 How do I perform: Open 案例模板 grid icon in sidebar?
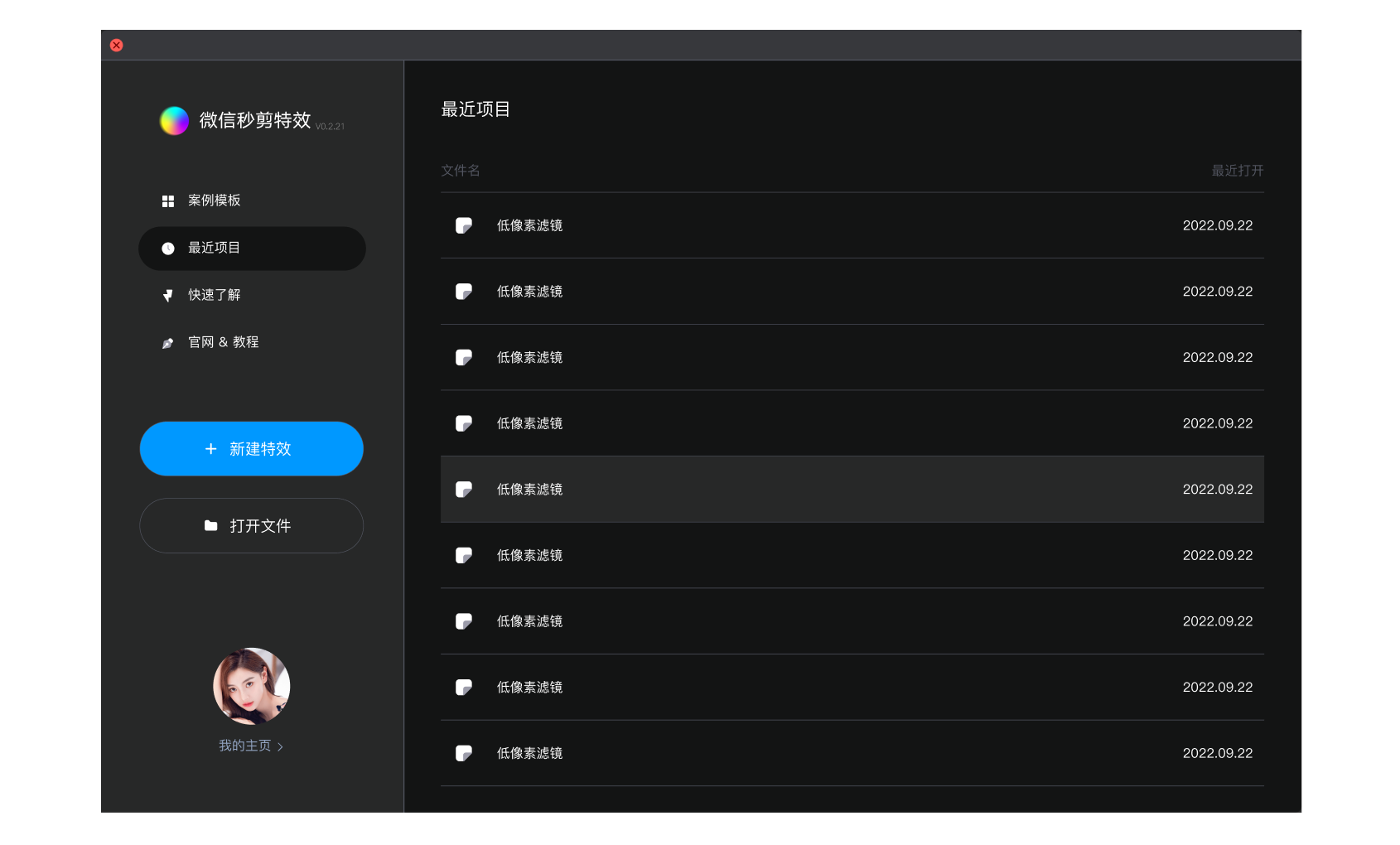[x=168, y=201]
